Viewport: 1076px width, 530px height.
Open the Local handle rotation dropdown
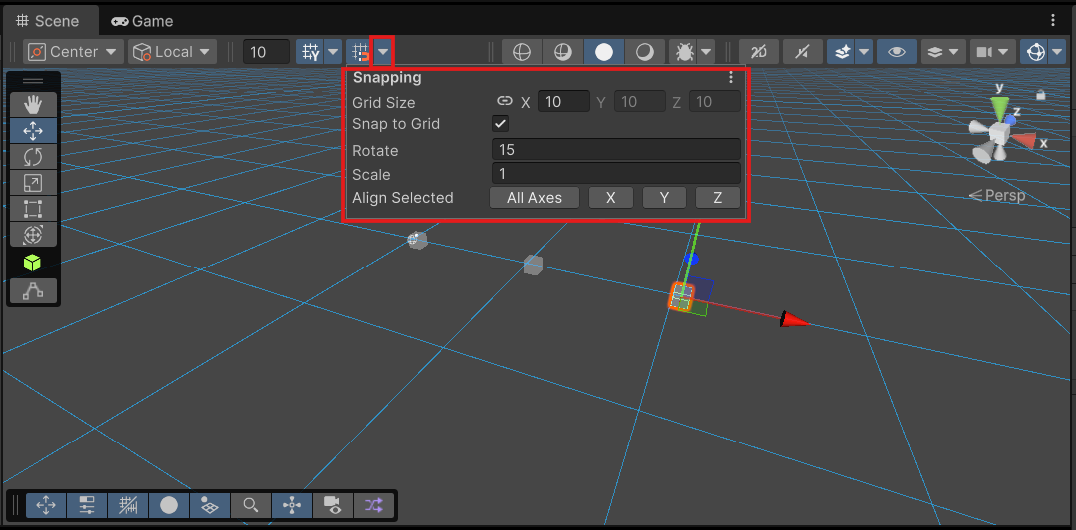pos(173,52)
